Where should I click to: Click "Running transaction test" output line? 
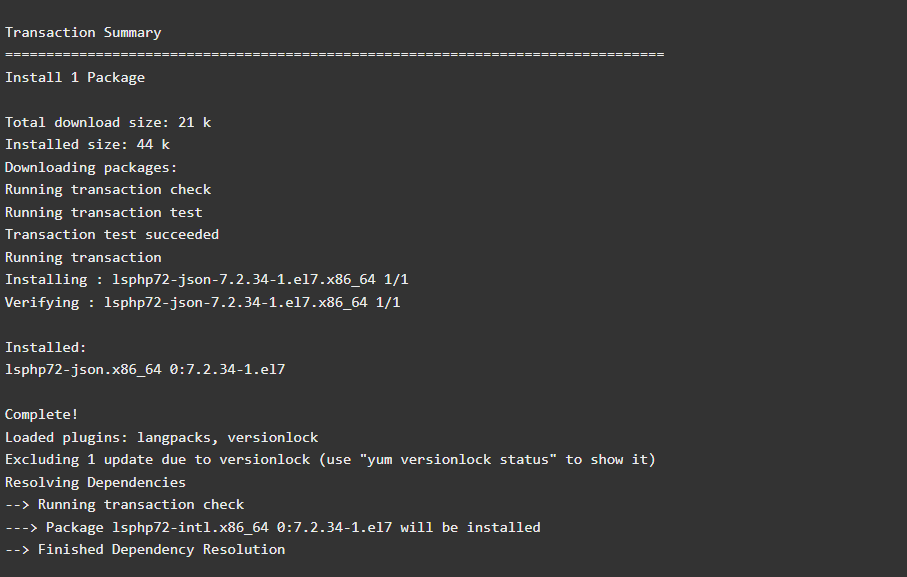[104, 212]
